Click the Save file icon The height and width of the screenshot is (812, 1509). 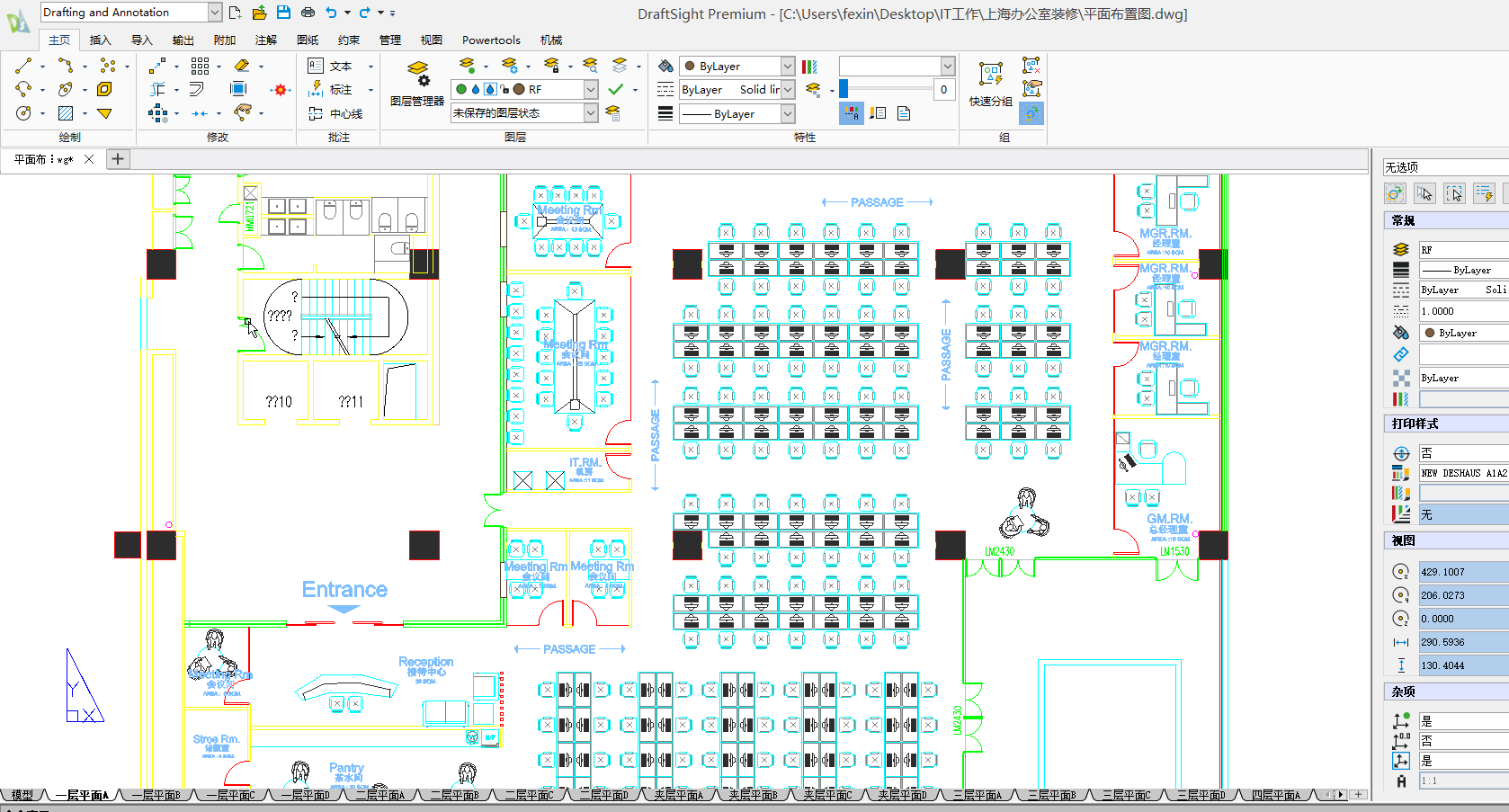[x=283, y=13]
